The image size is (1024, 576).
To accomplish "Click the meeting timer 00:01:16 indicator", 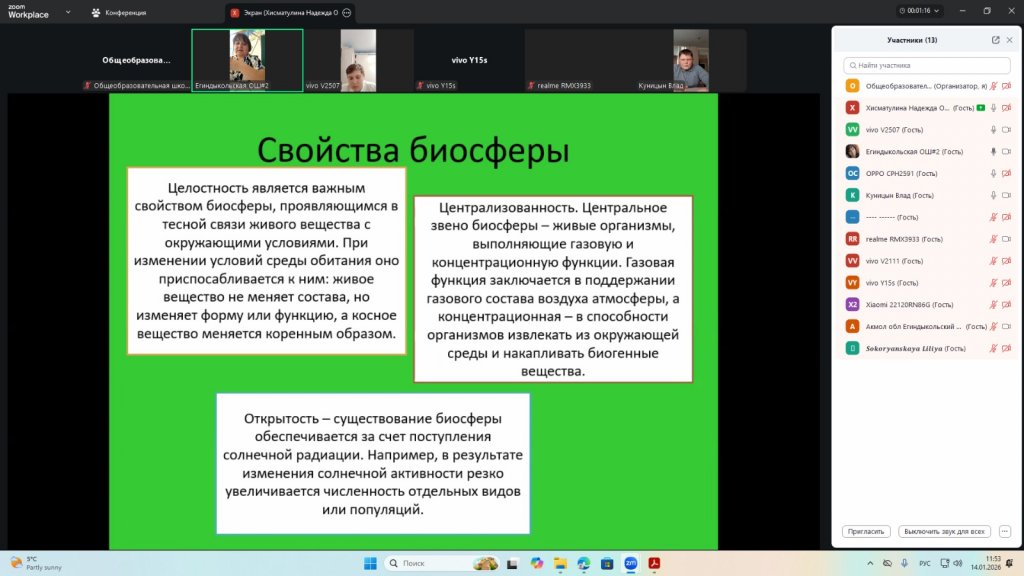I will tap(914, 11).
